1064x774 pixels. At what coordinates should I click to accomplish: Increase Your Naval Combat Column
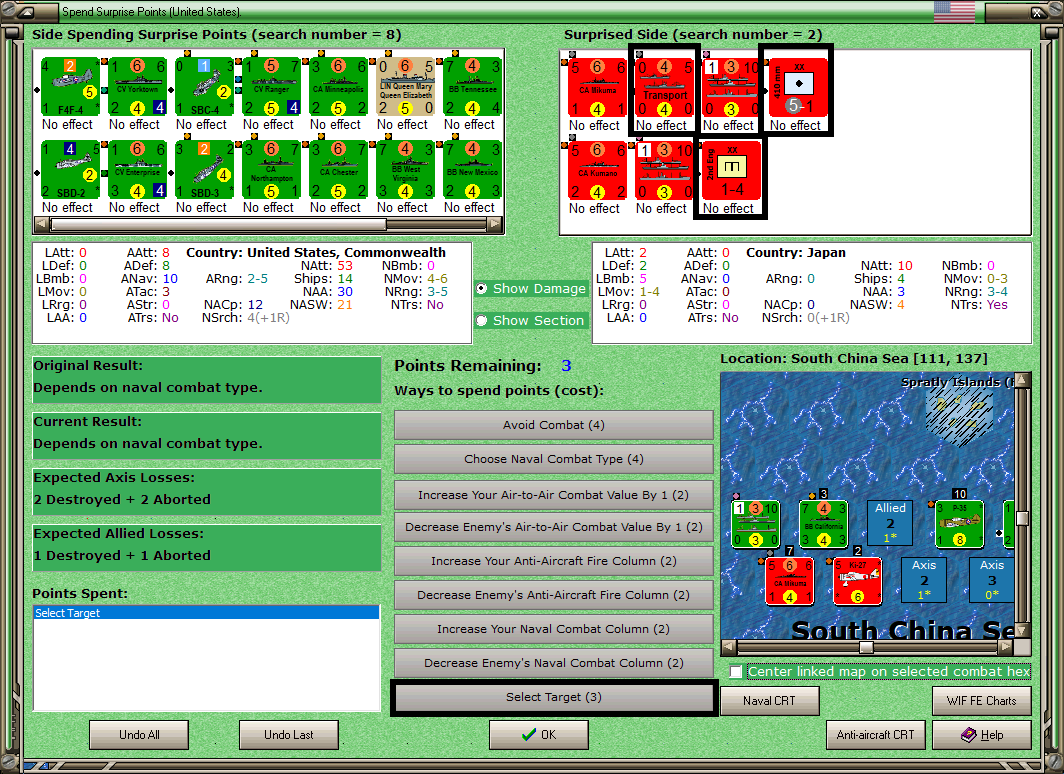554,629
